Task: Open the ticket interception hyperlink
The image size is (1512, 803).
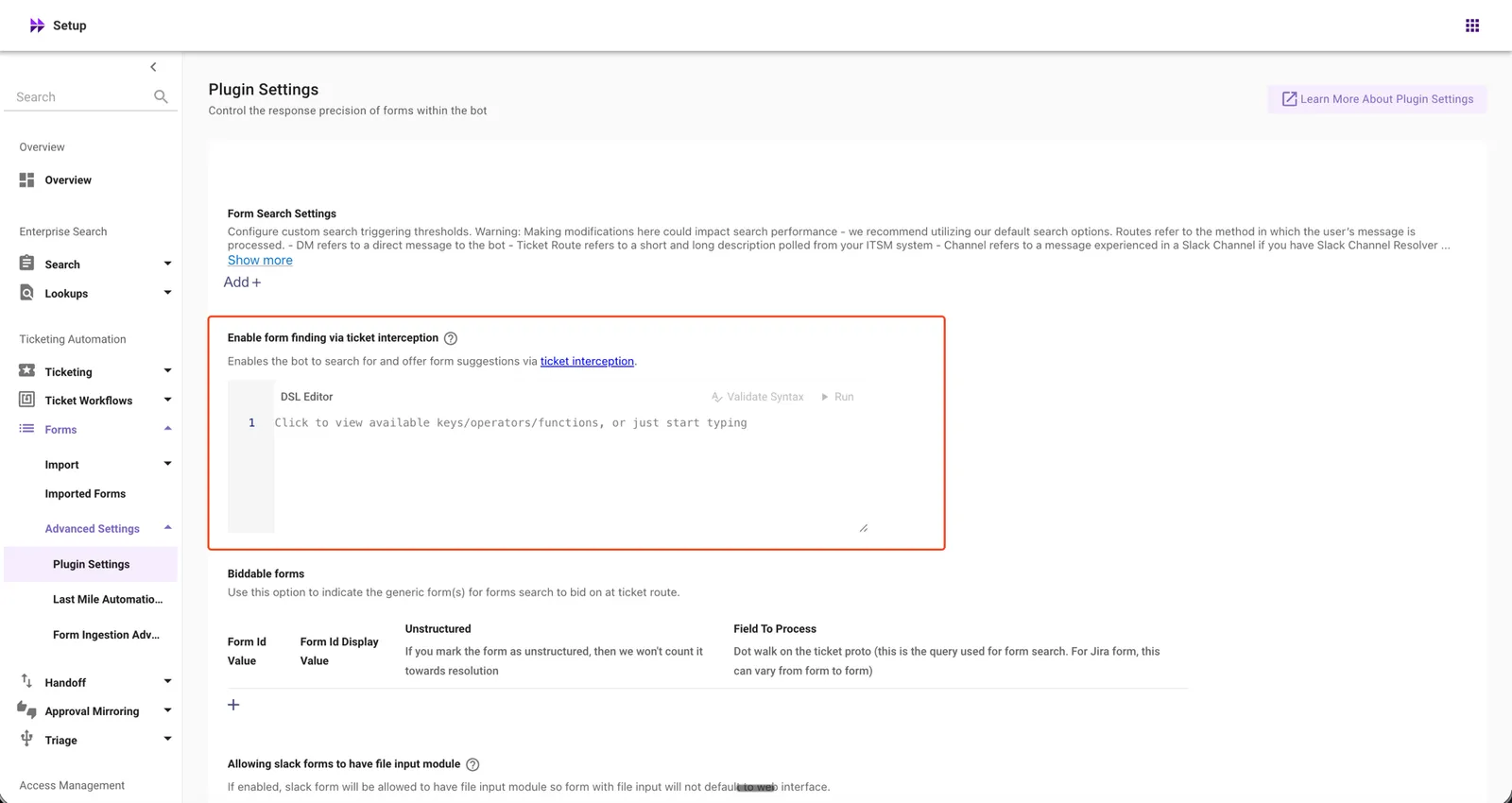Action: tap(587, 361)
